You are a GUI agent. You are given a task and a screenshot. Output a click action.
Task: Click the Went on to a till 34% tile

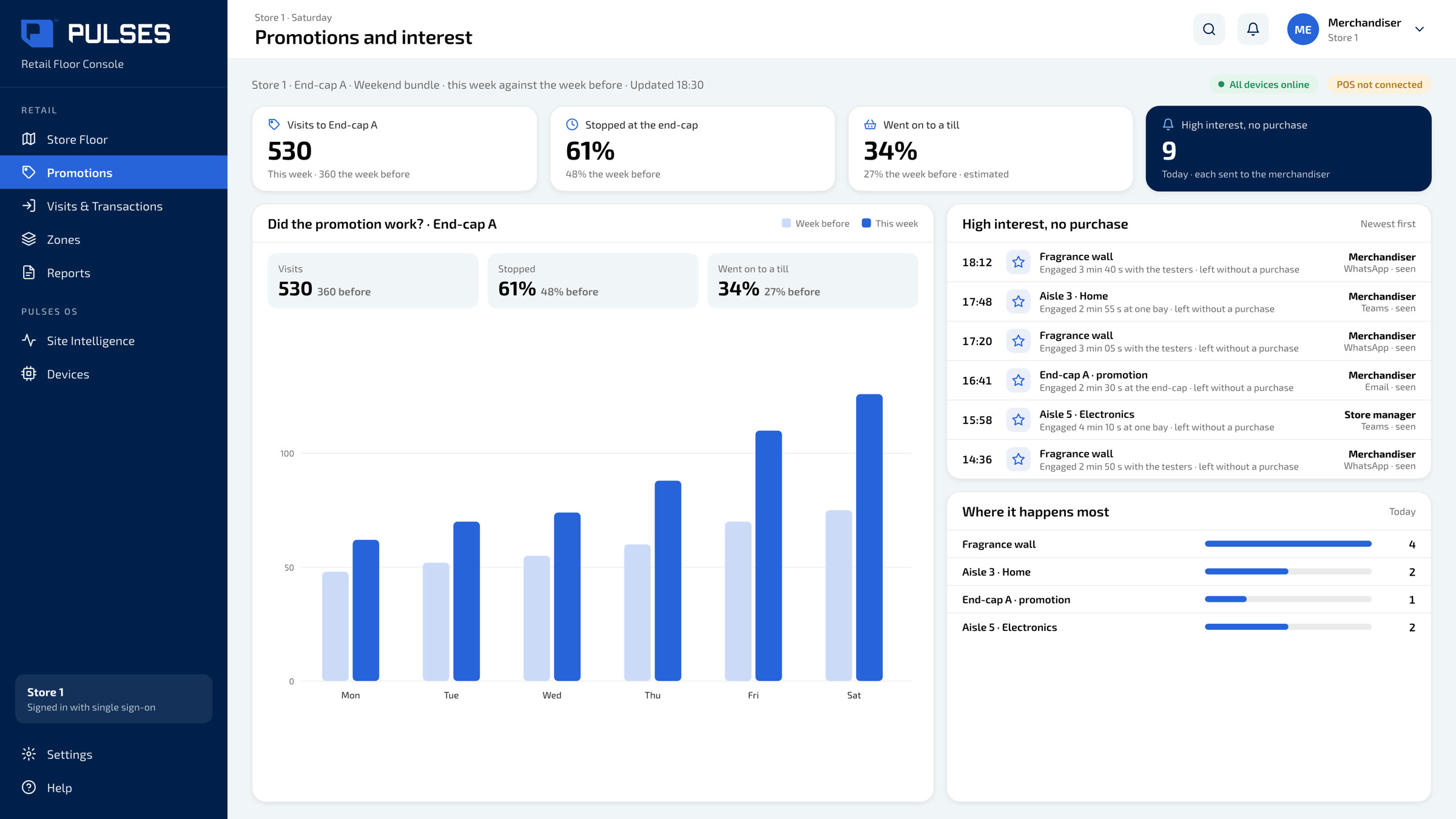[813, 281]
